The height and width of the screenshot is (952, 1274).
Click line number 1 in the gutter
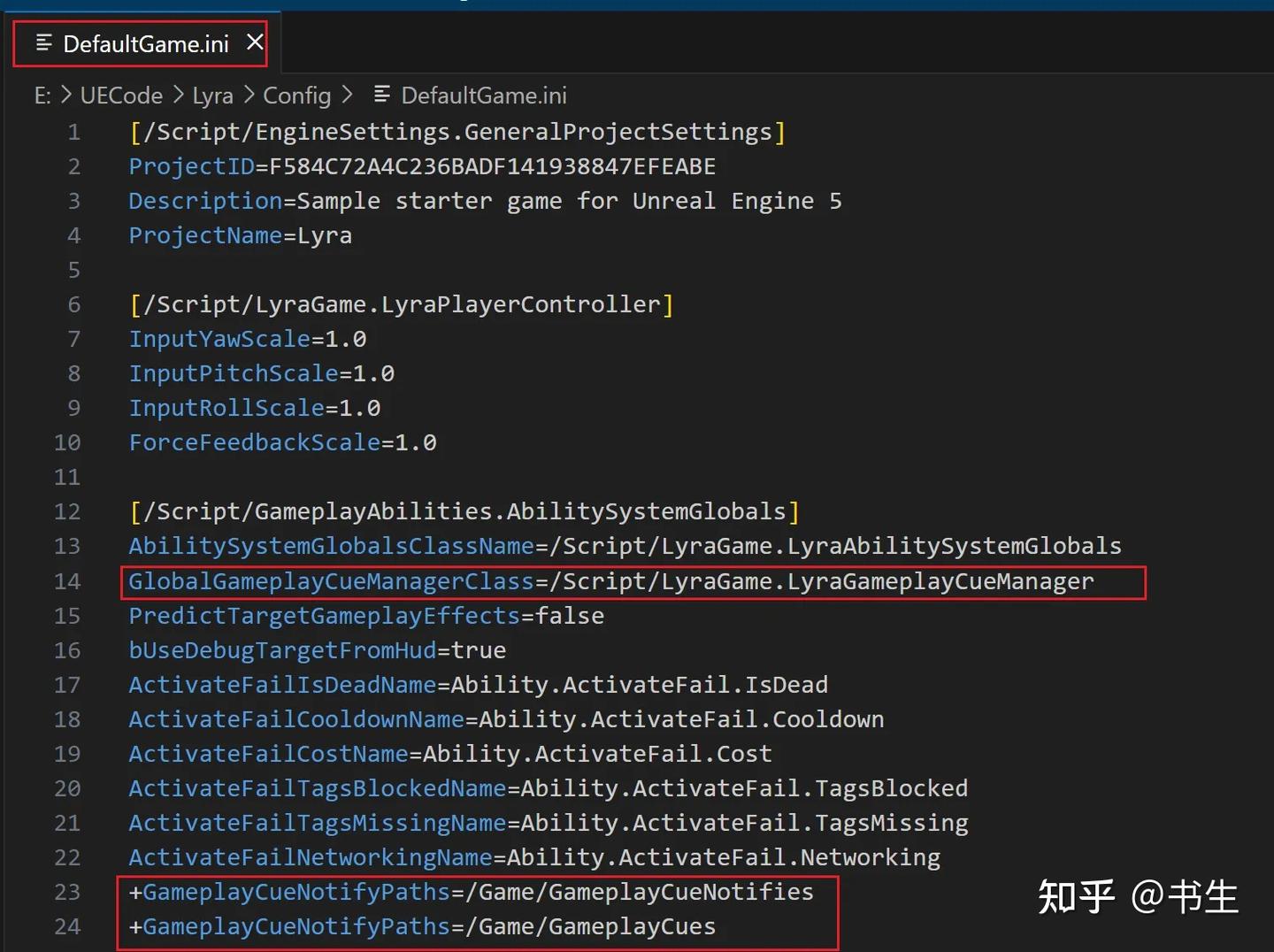point(73,133)
